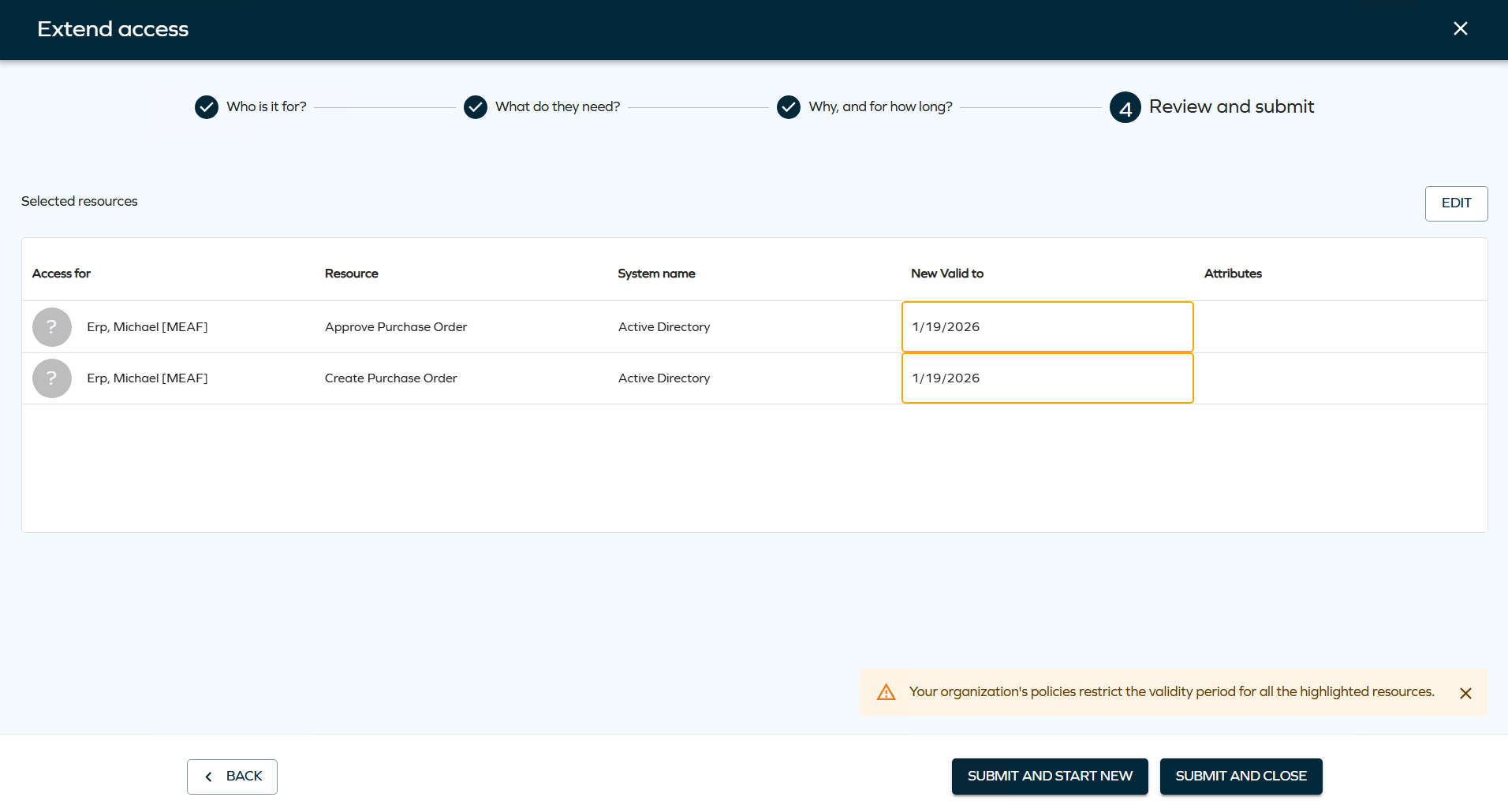Select the 'Review and submit' step label
This screenshot has height=812, width=1508.
pyautogui.click(x=1231, y=106)
